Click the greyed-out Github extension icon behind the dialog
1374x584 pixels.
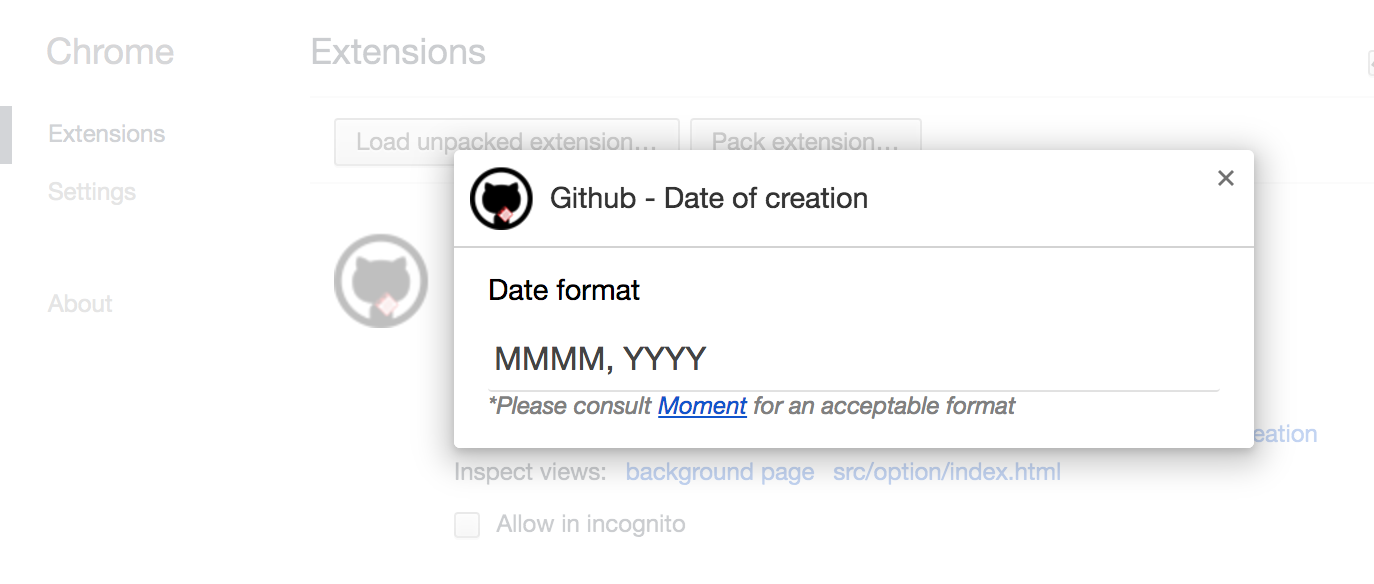point(381,281)
